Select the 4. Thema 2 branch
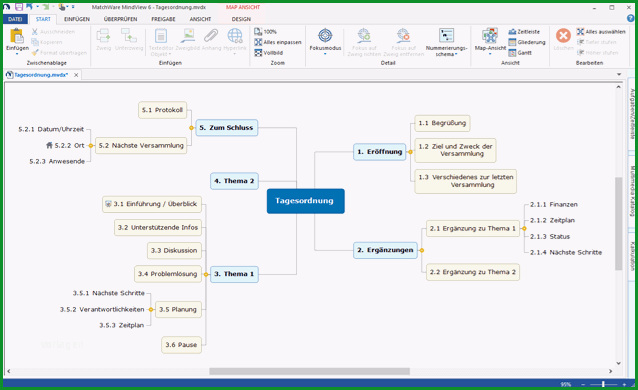 [234, 181]
